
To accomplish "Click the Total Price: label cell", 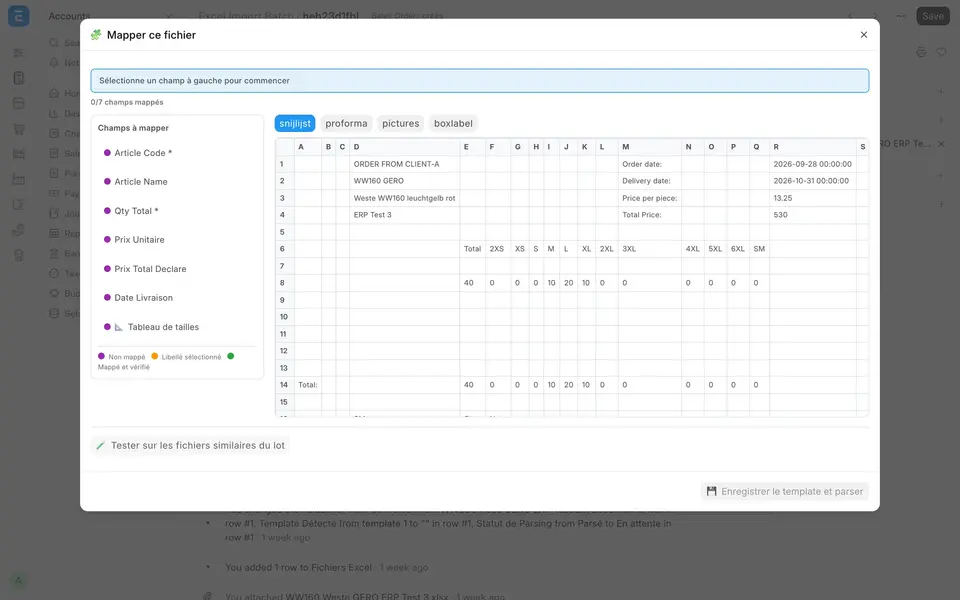I will (650, 215).
